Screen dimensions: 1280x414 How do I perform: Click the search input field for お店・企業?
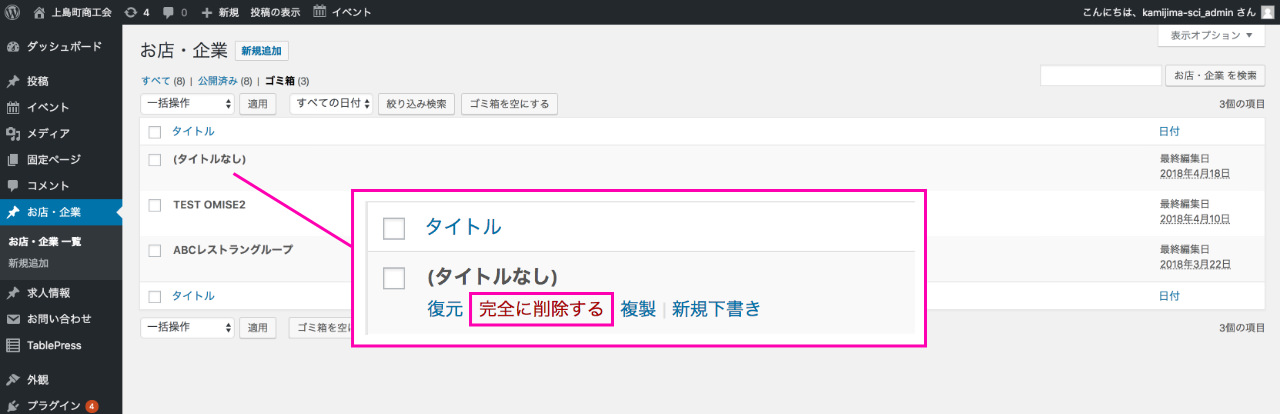click(1100, 76)
